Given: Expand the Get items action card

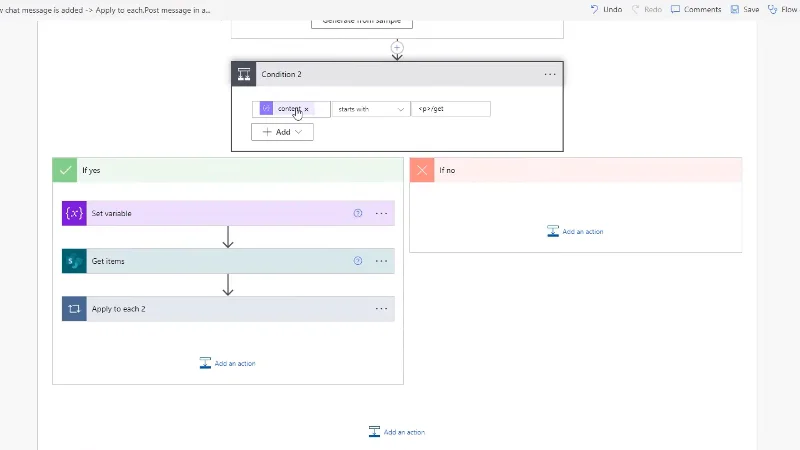Looking at the screenshot, I should [228, 261].
